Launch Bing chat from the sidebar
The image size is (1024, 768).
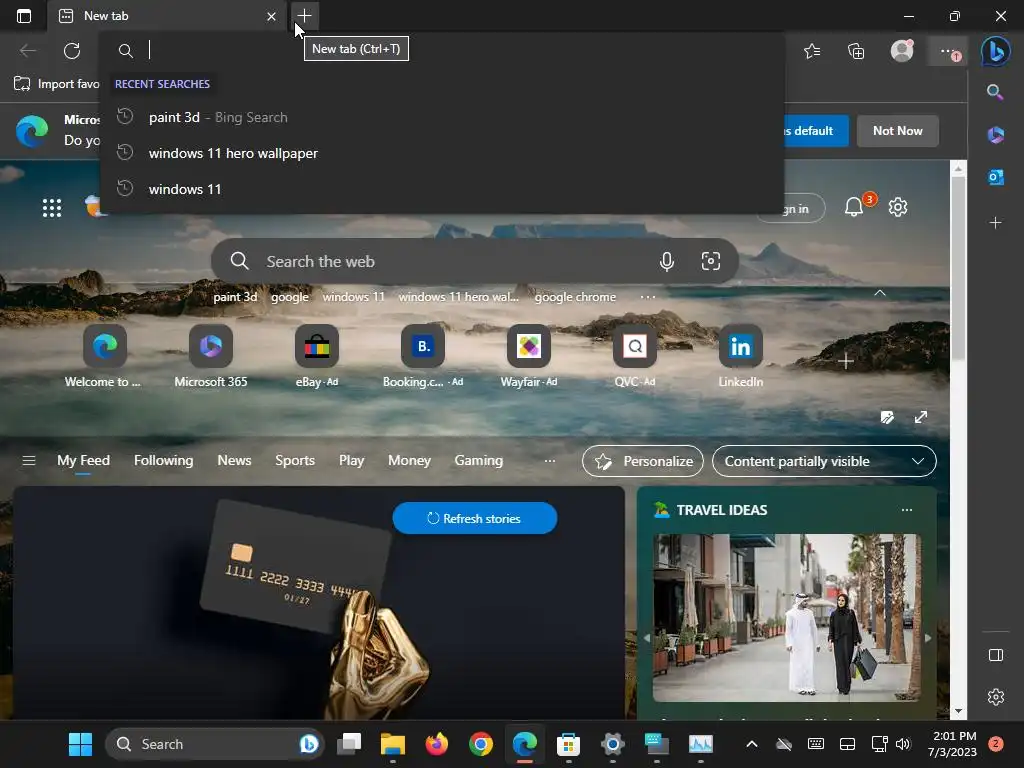click(x=995, y=51)
